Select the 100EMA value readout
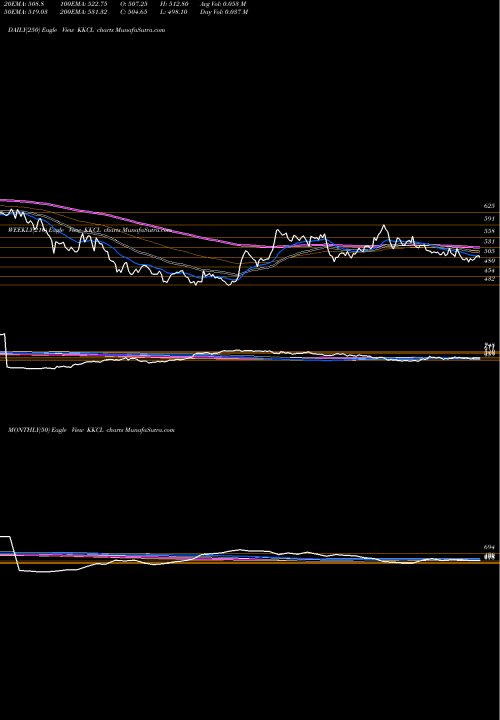This screenshot has width=500, height=720. [84, 4]
